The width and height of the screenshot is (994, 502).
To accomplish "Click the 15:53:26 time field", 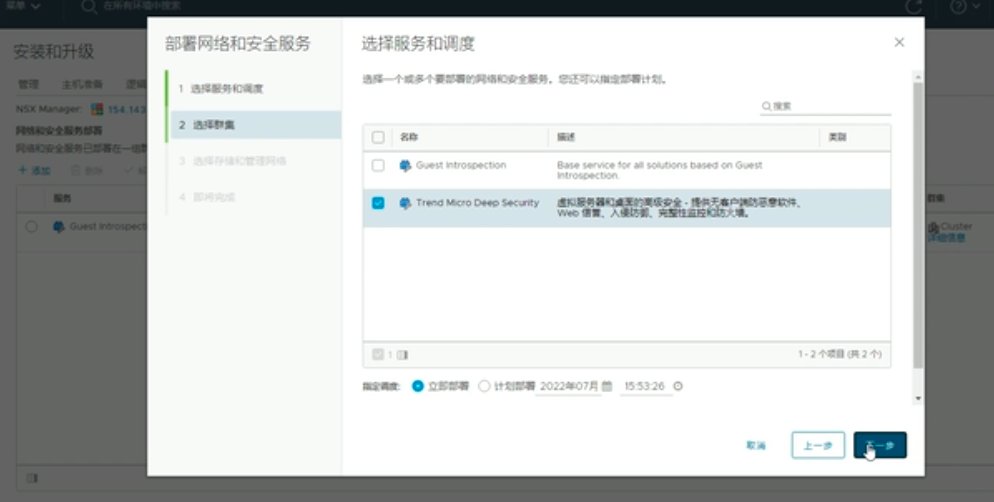I will 645,386.
